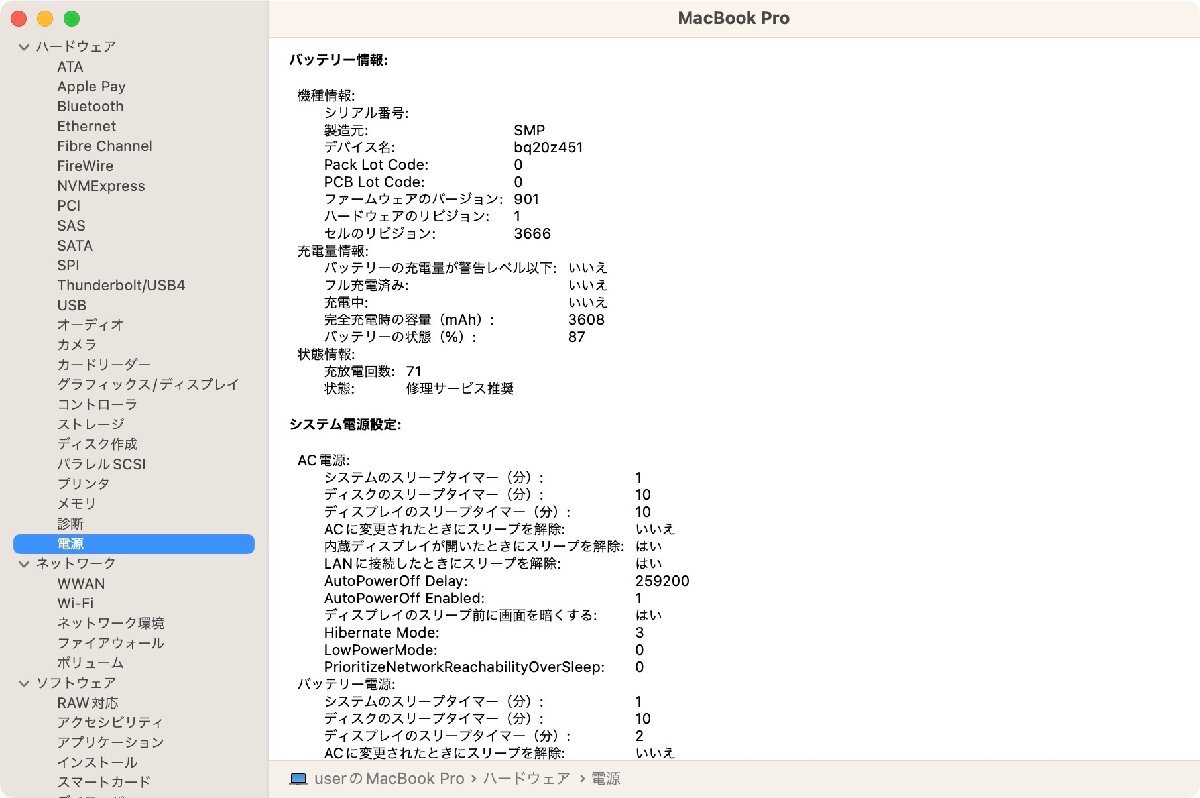
Task: Select Apple Pay in the sidebar
Action: [x=91, y=87]
